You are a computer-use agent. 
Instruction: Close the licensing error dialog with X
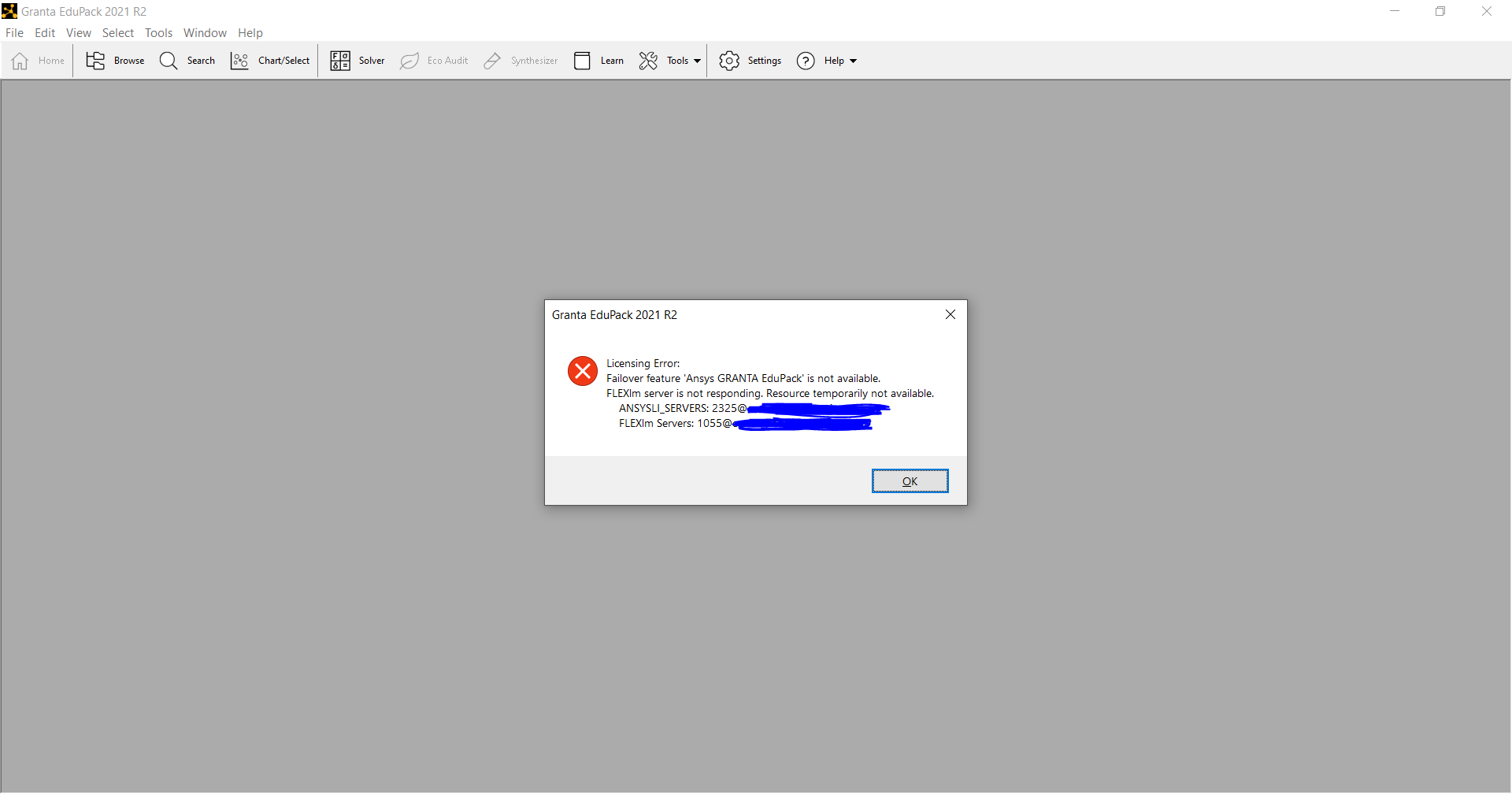point(951,314)
